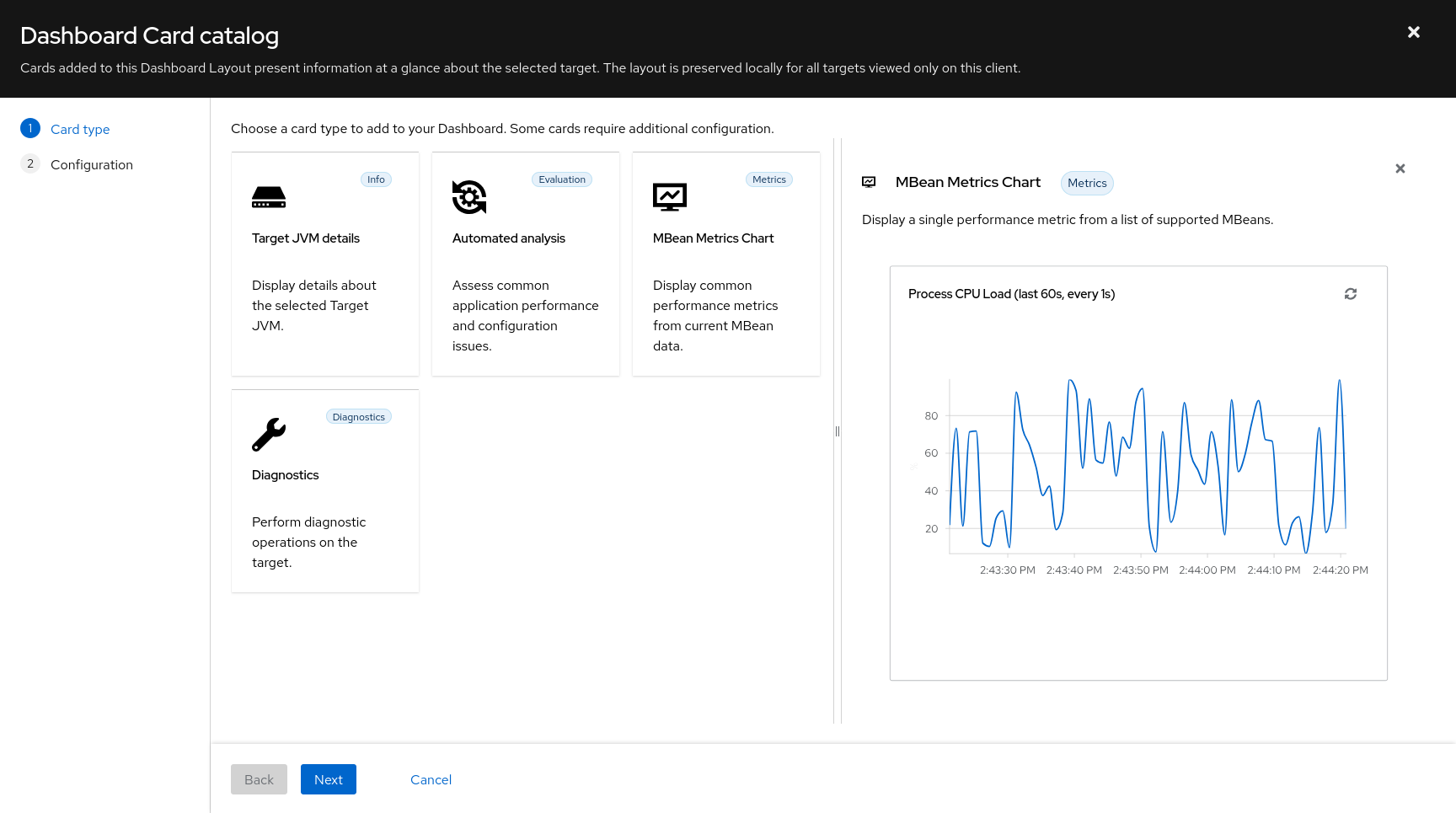Open the Configuration wizard step
The image size is (1456, 813).
[91, 164]
